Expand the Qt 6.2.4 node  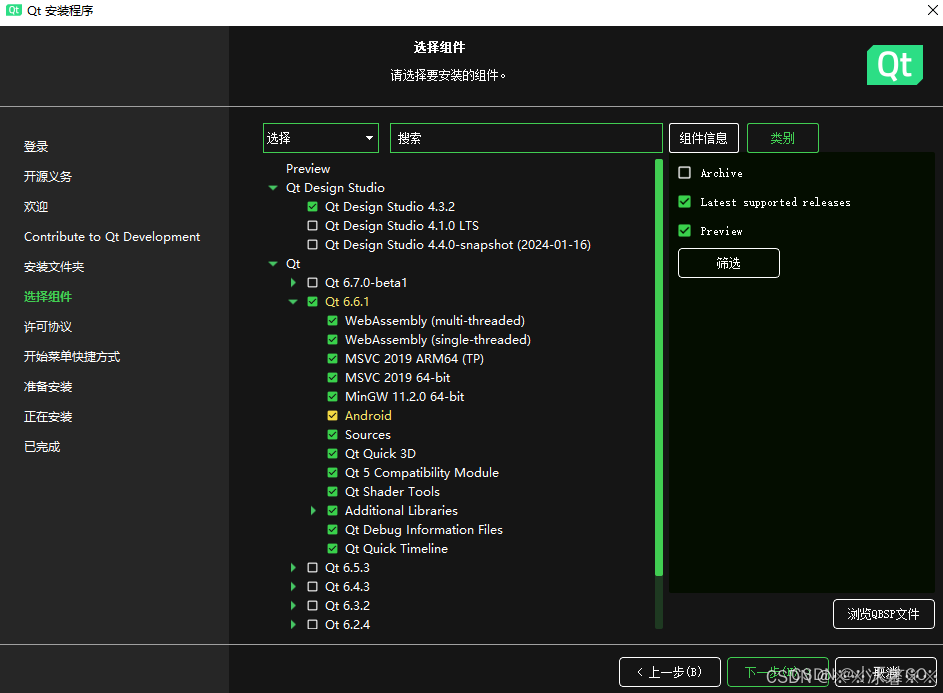pyautogui.click(x=293, y=625)
